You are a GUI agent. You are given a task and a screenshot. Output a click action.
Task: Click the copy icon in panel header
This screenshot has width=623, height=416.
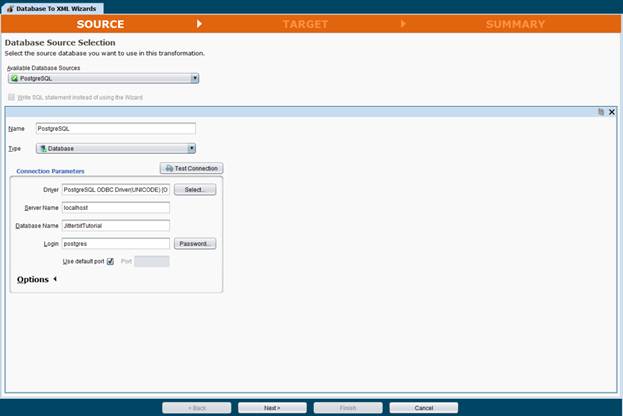[x=601, y=112]
